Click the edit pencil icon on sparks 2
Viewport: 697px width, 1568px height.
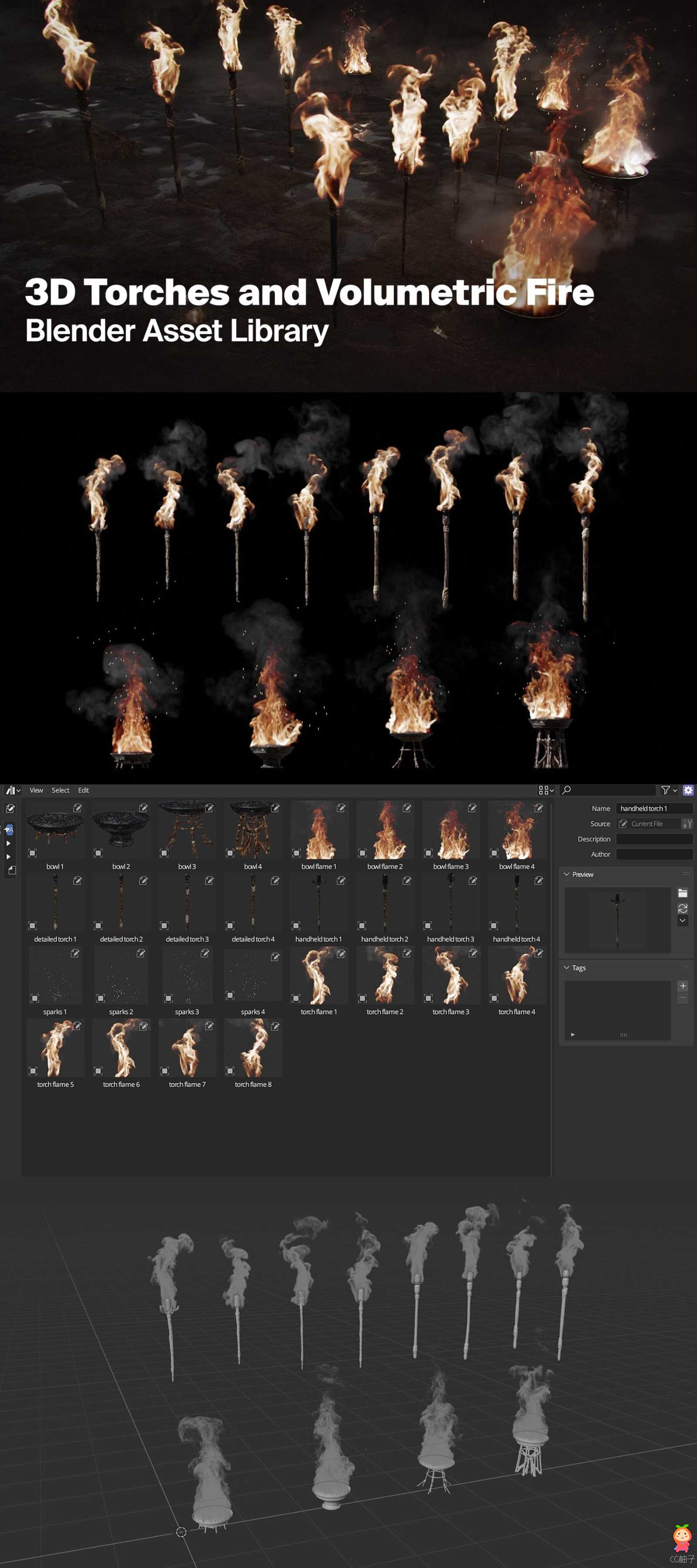coord(141,953)
